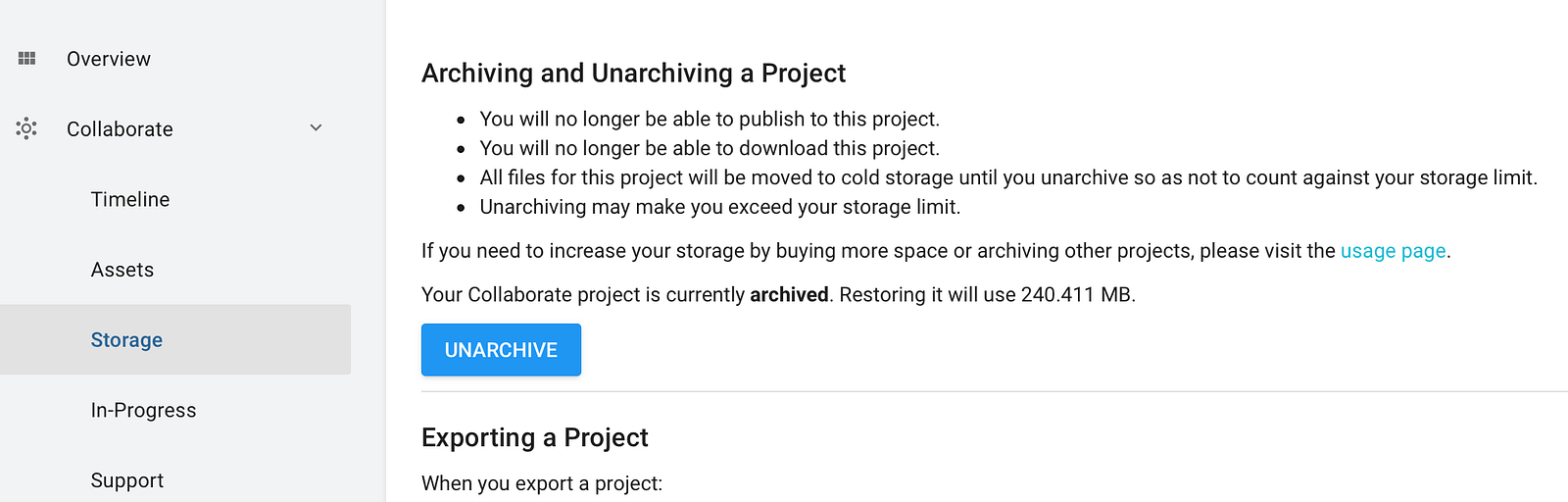Select the Storage sidebar item
Image resolution: width=1568 pixels, height=502 pixels.
click(126, 340)
